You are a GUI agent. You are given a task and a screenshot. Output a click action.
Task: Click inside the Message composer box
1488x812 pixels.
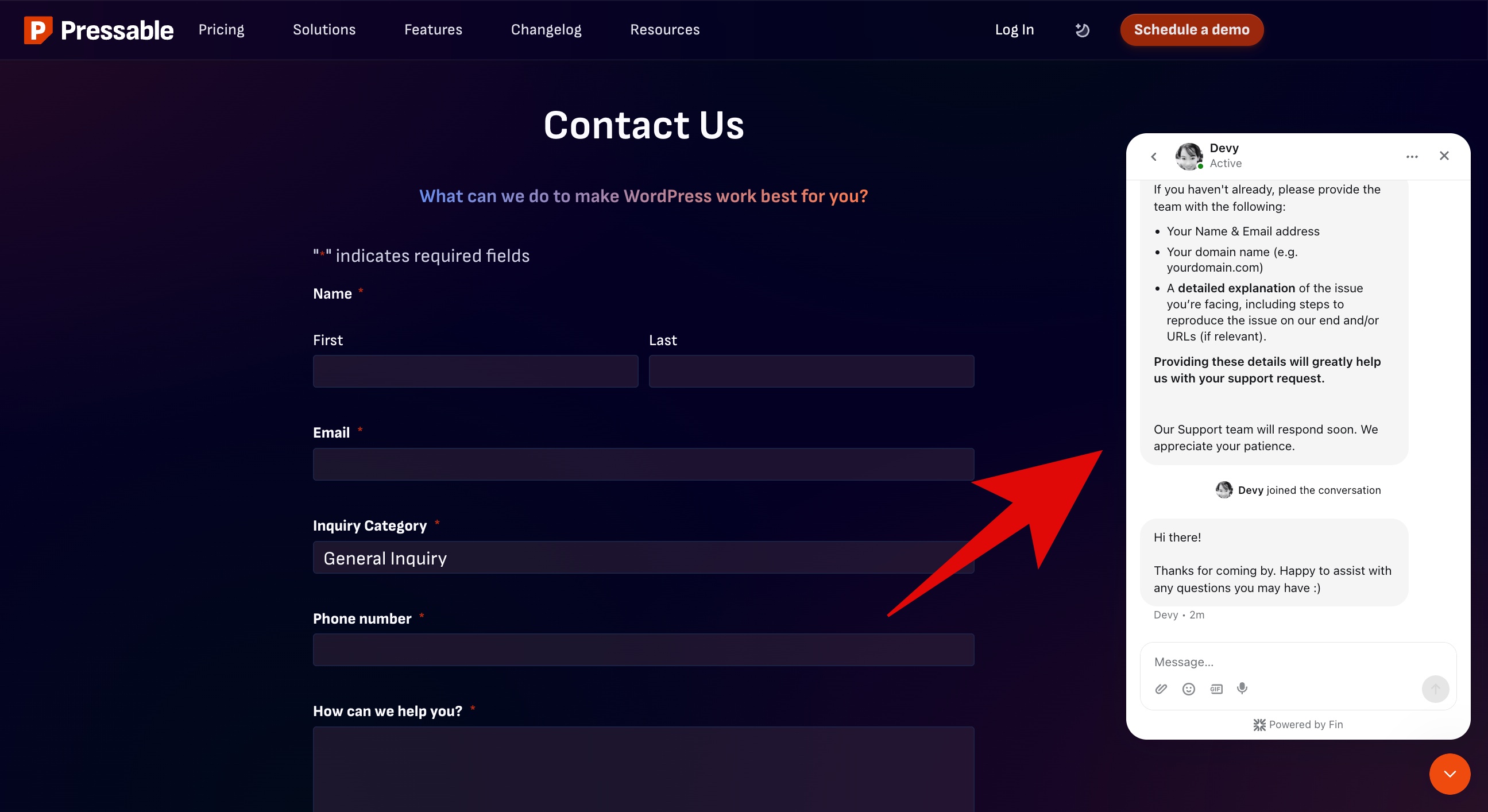pyautogui.click(x=1242, y=662)
